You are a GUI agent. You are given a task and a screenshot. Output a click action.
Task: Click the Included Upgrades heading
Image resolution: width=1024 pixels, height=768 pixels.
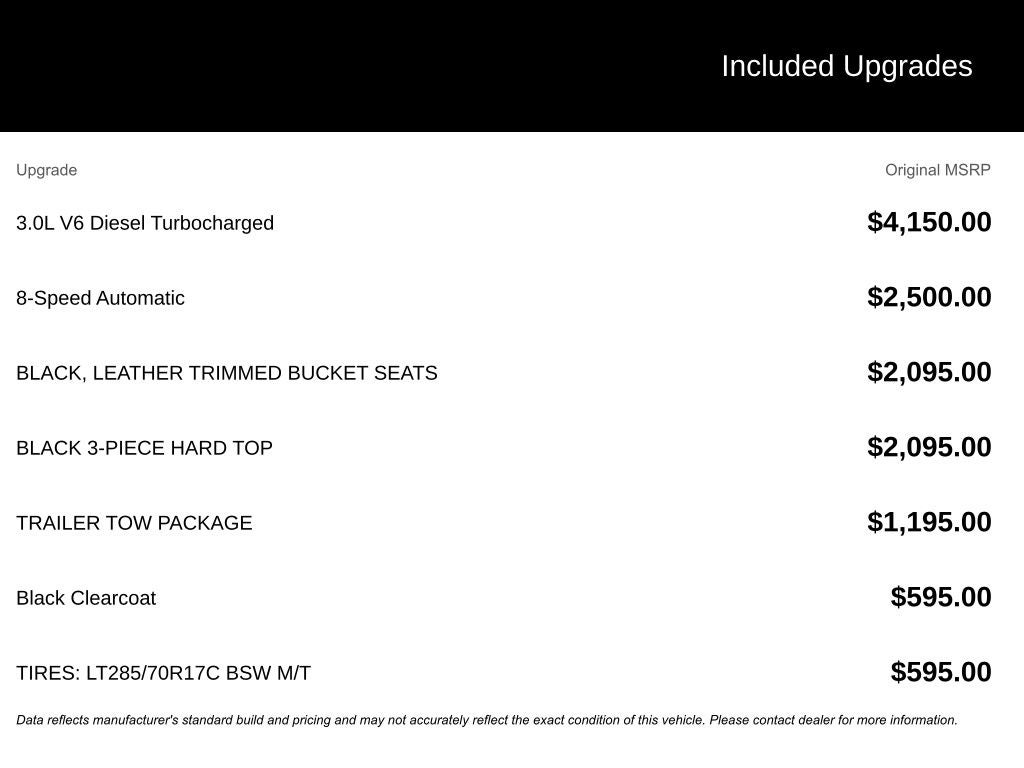click(846, 66)
